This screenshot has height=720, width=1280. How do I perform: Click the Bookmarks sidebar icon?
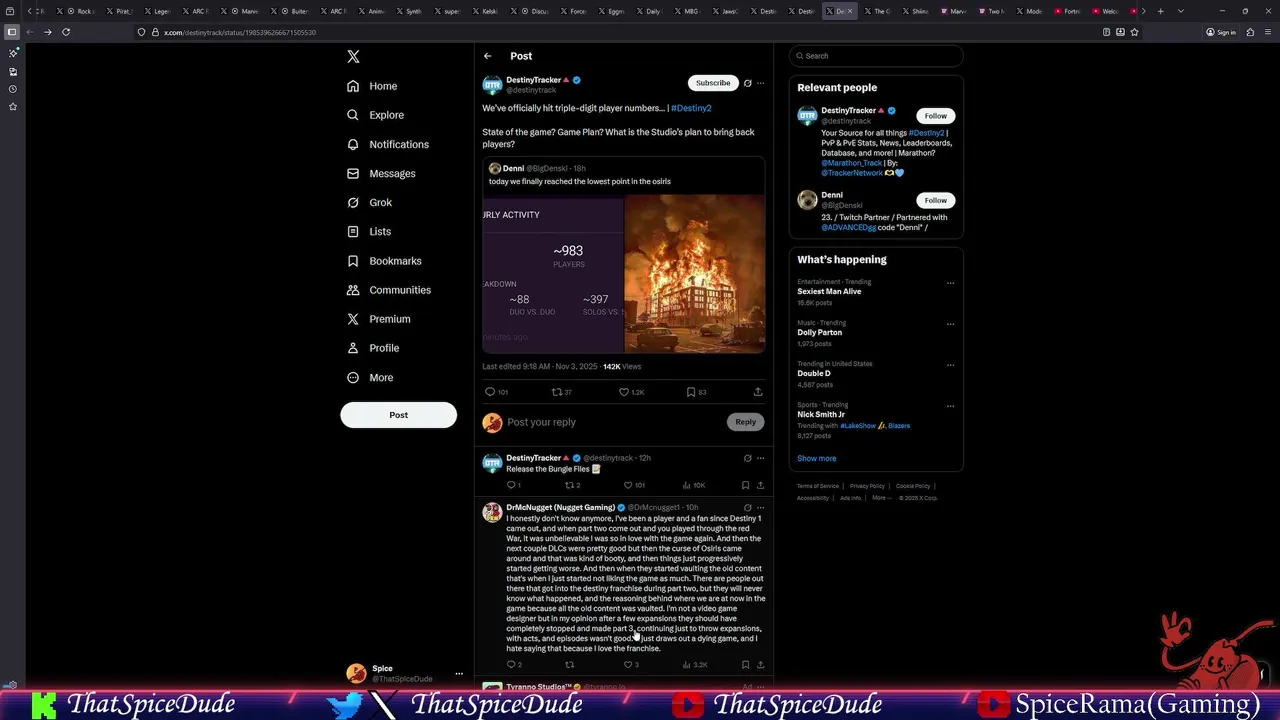tap(353, 261)
